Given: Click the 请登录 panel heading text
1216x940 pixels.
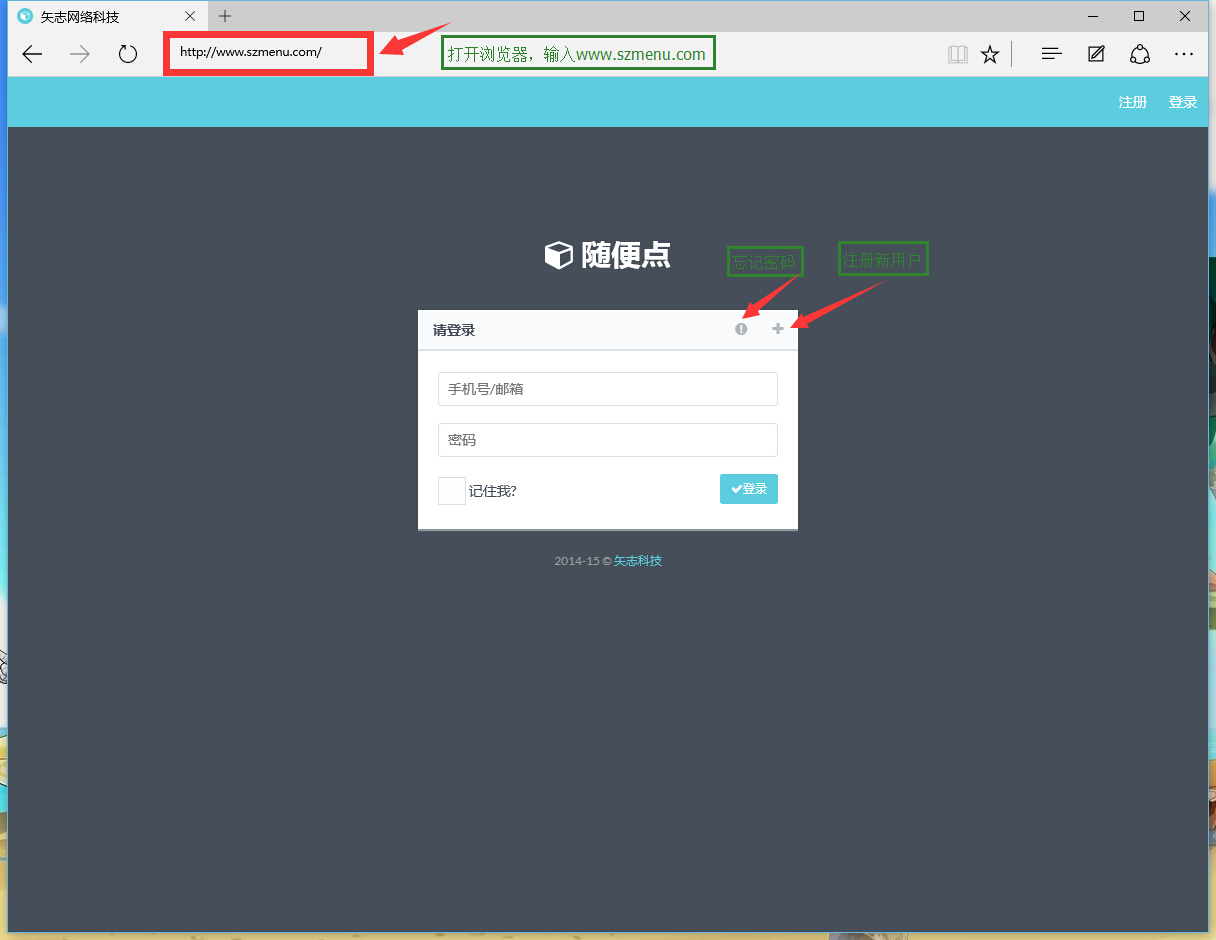Looking at the screenshot, I should [x=454, y=330].
